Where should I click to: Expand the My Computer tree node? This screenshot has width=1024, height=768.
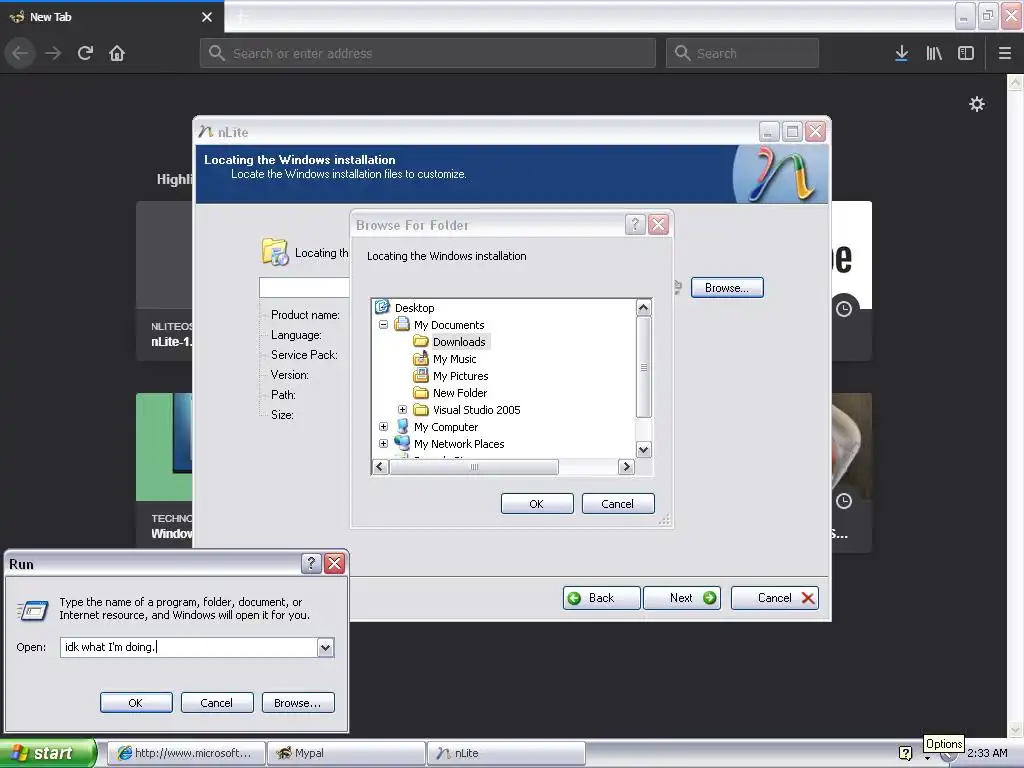tap(383, 426)
